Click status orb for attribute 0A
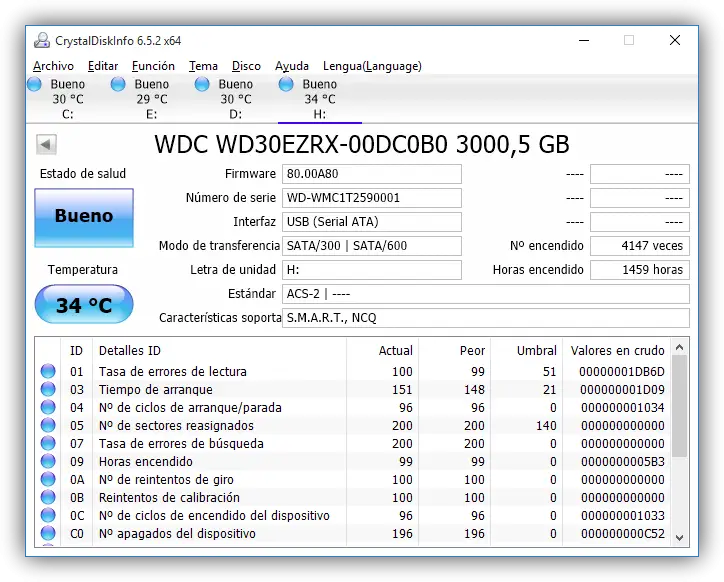Viewport: 724px width, 582px height. pos(48,479)
